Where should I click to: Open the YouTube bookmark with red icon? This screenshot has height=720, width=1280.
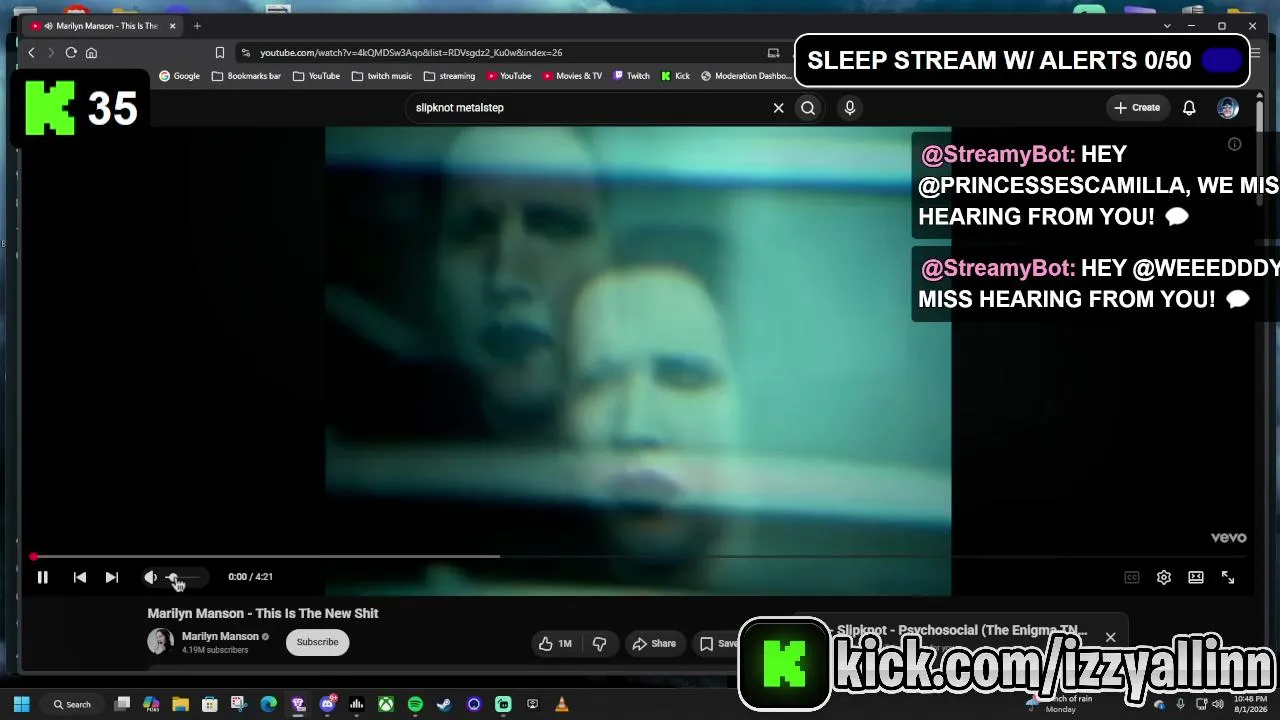pos(509,76)
